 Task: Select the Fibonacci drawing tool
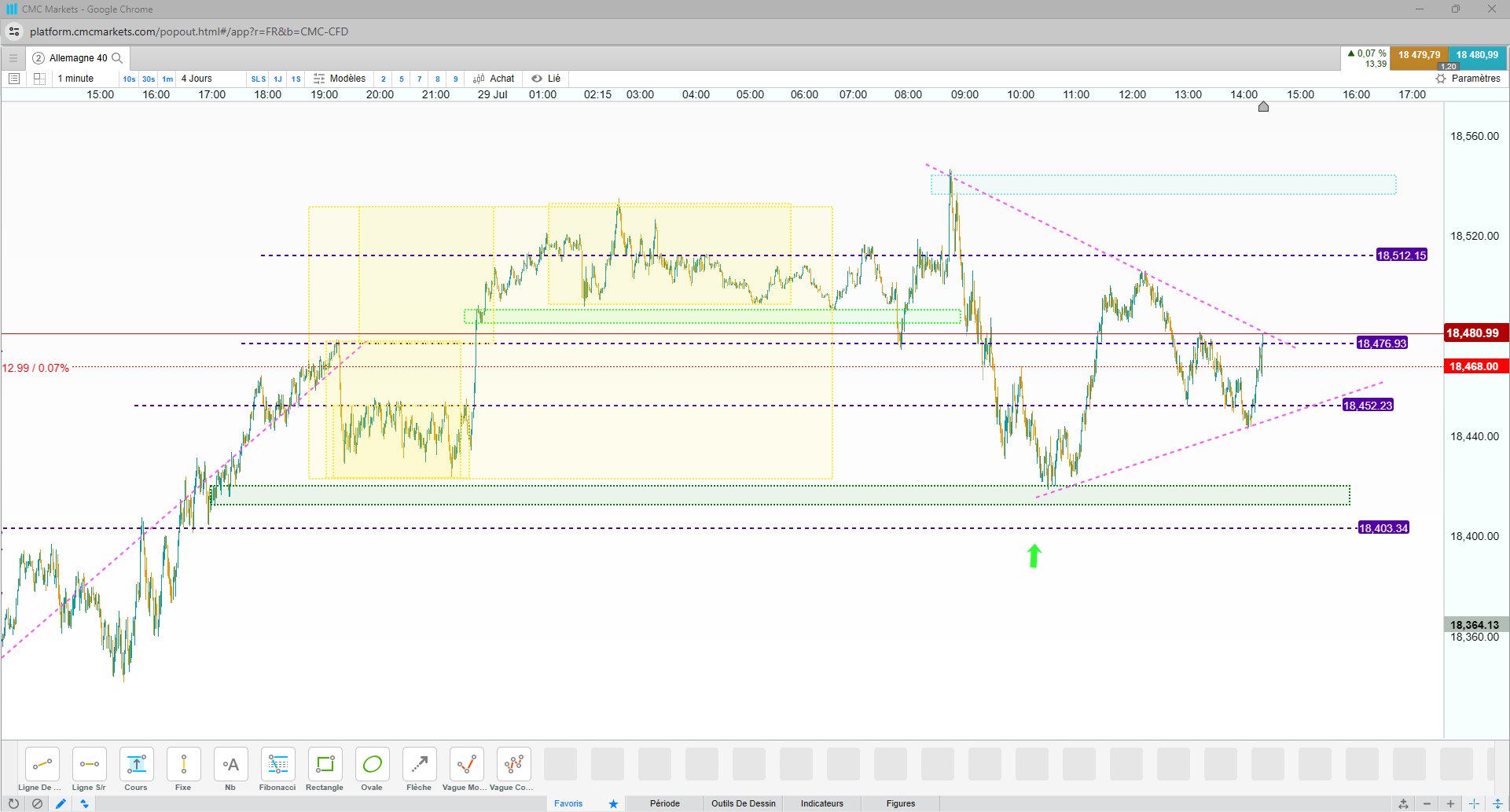[277, 770]
